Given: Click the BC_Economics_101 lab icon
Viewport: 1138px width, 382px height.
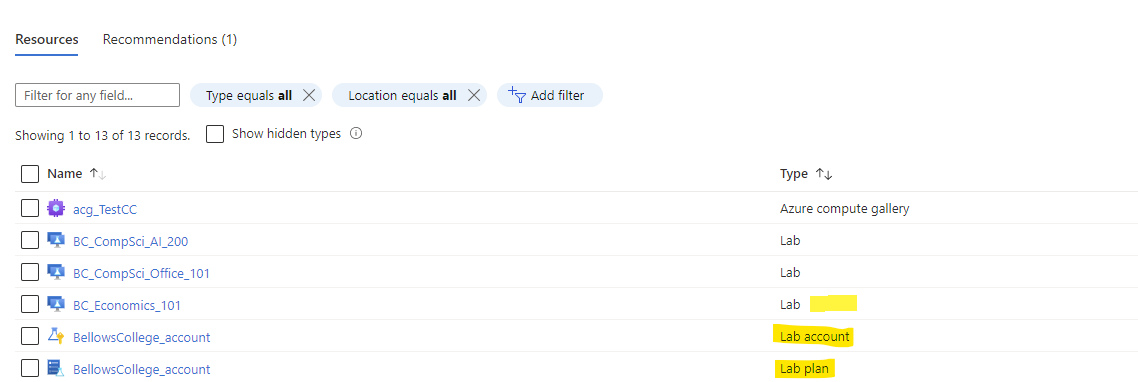Looking at the screenshot, I should (56, 305).
